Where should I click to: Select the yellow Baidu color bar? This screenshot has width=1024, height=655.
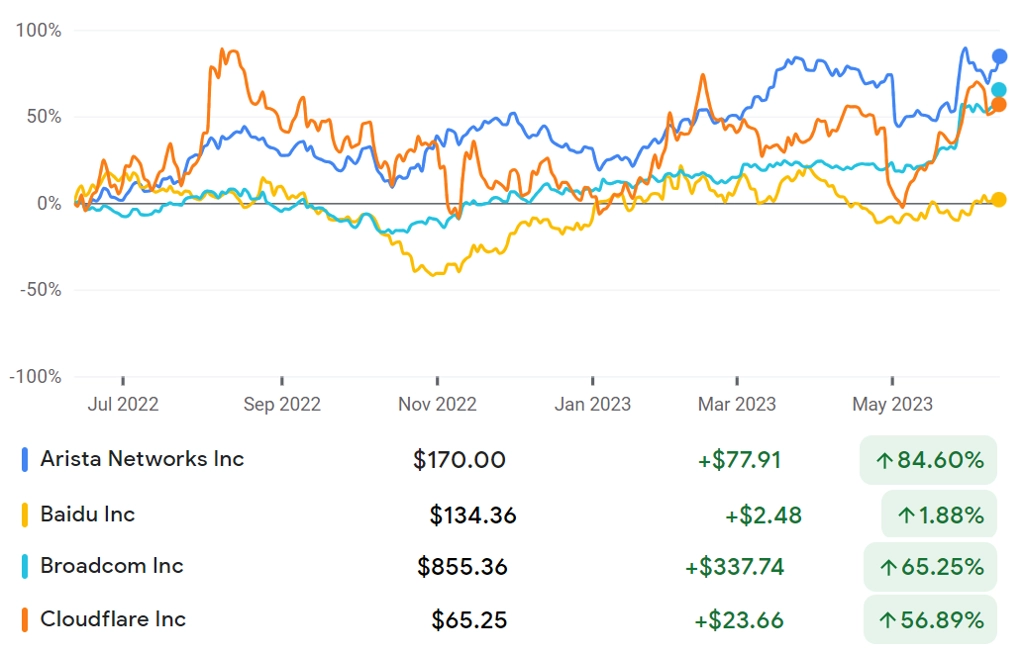point(25,515)
